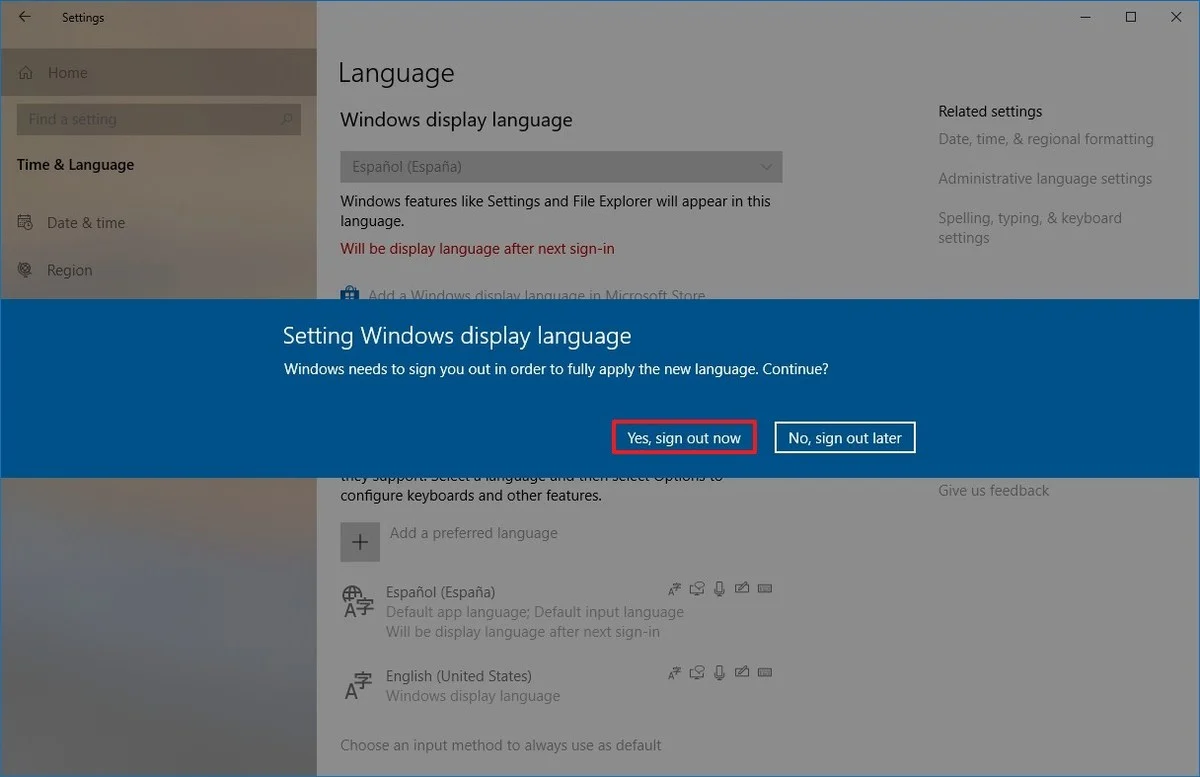Image resolution: width=1200 pixels, height=777 pixels.
Task: Open Choose an input method link
Action: point(500,745)
